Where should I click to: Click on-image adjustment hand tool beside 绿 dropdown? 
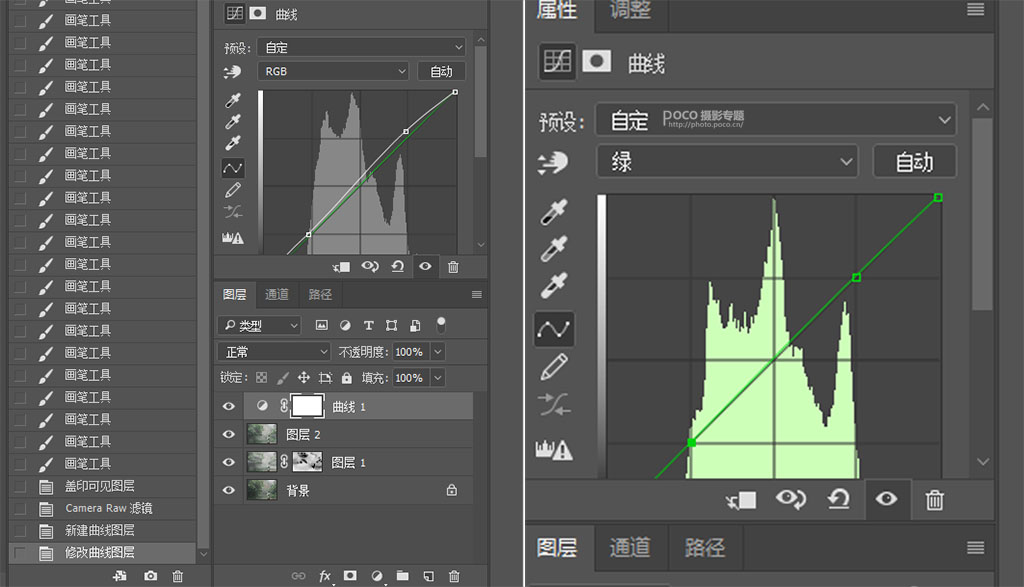pyautogui.click(x=553, y=163)
